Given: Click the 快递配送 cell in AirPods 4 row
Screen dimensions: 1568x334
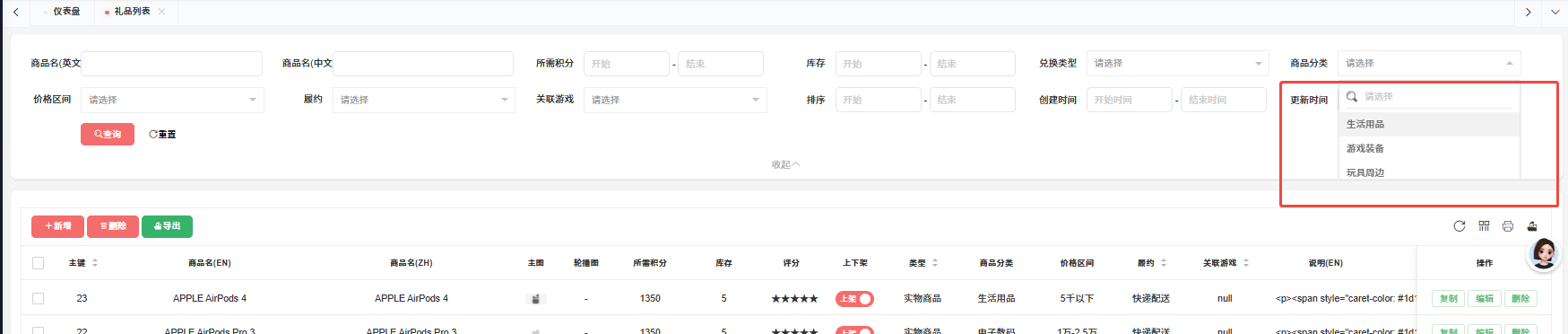Looking at the screenshot, I should 1151,298.
